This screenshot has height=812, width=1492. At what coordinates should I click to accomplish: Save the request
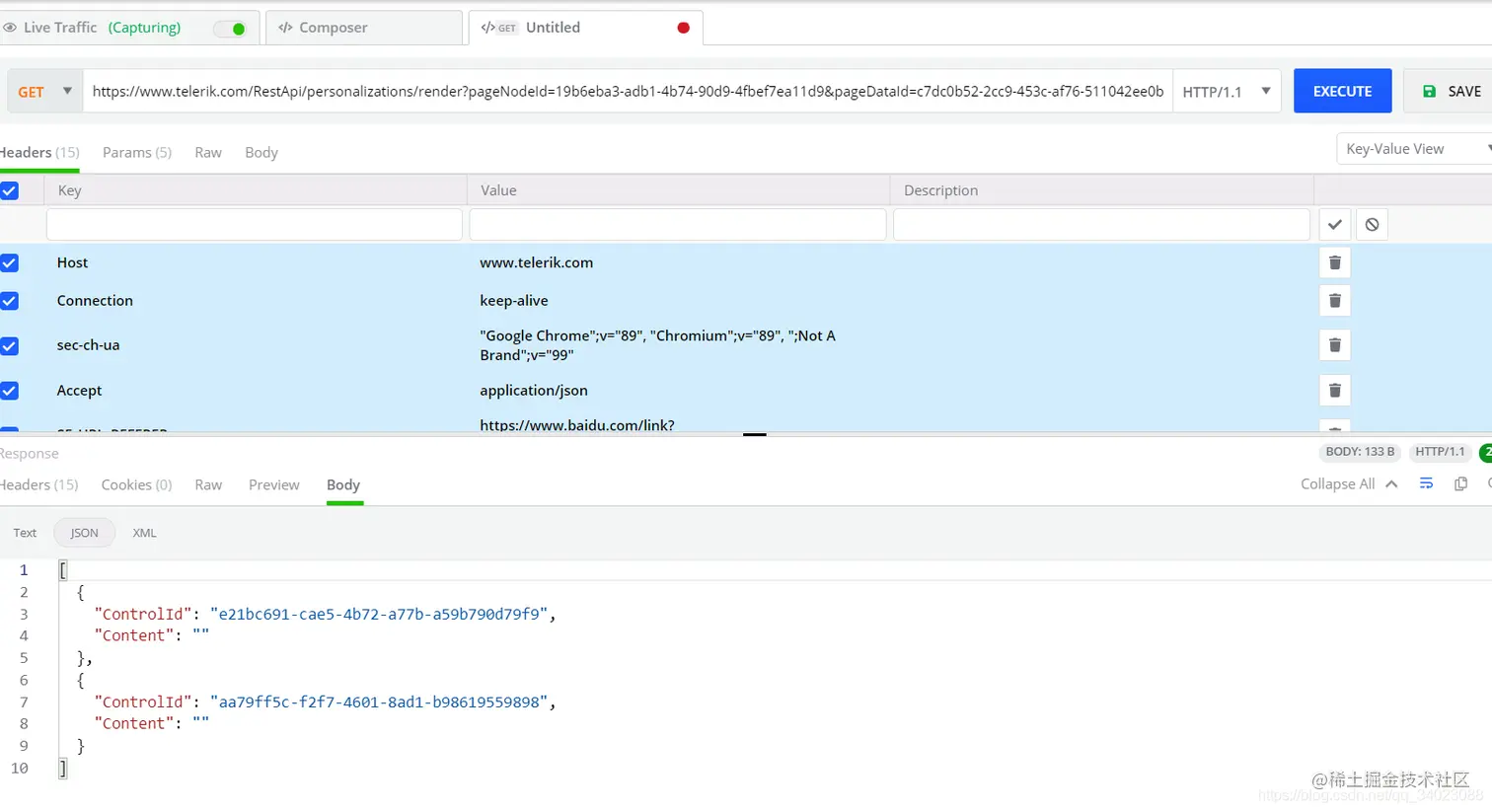pos(1451,91)
